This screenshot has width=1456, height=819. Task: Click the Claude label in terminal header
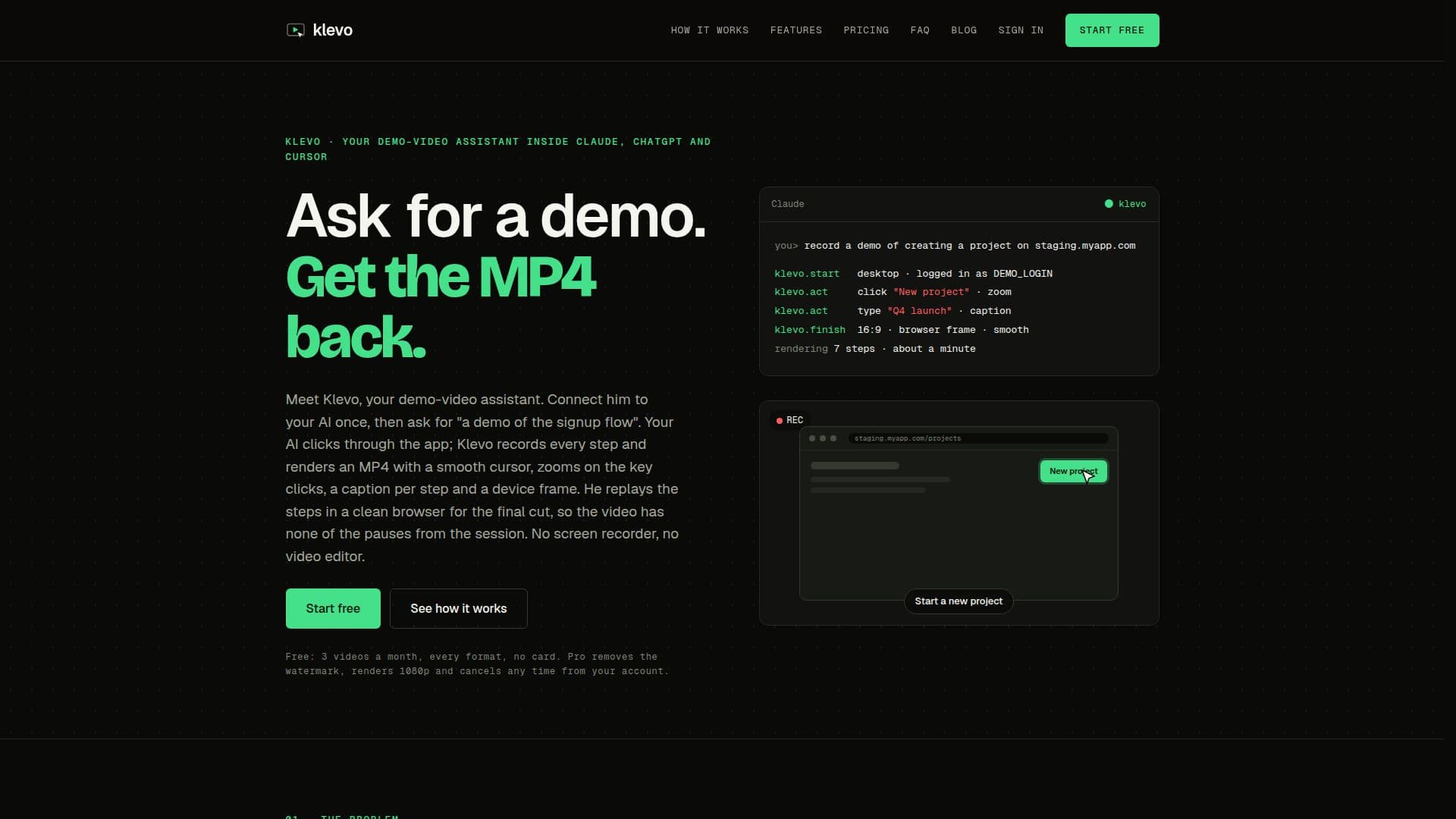click(788, 204)
